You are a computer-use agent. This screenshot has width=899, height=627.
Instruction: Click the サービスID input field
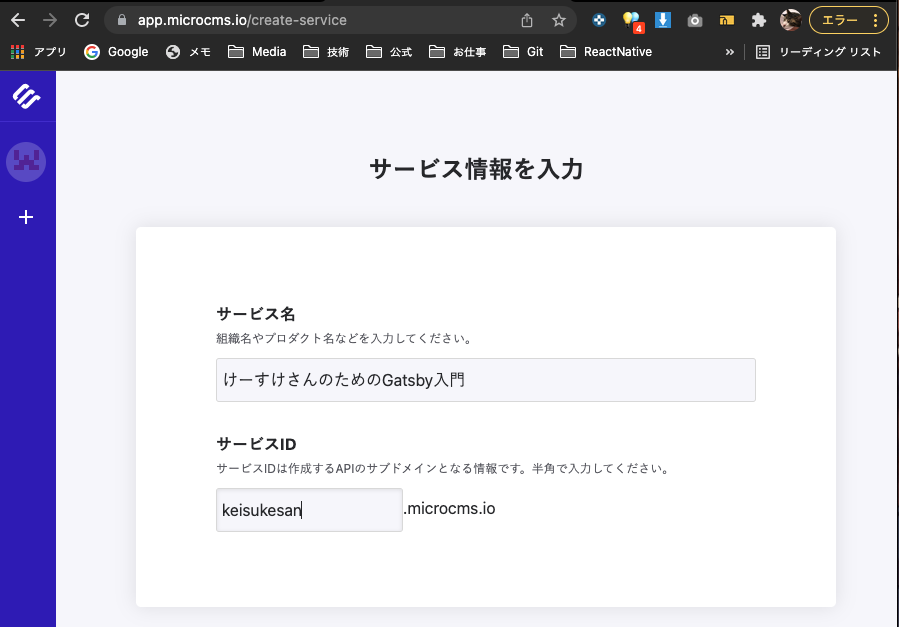(x=309, y=510)
